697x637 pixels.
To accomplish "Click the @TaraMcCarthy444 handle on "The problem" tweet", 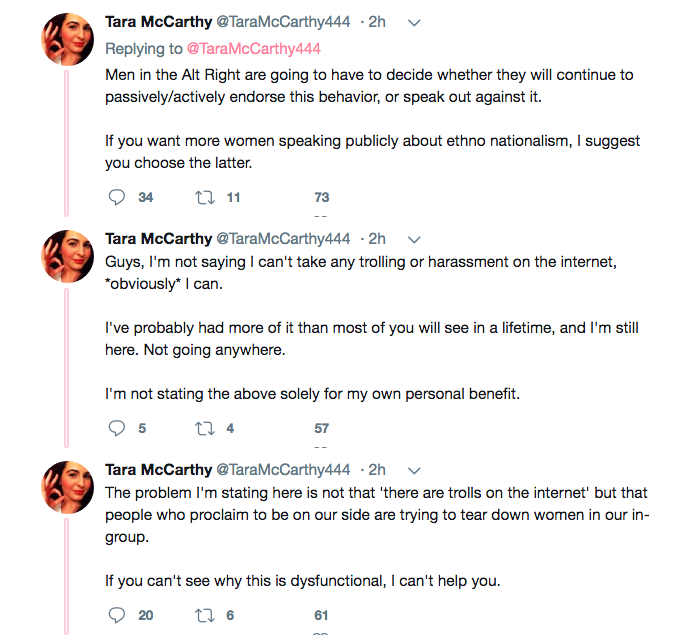I will coord(283,470).
